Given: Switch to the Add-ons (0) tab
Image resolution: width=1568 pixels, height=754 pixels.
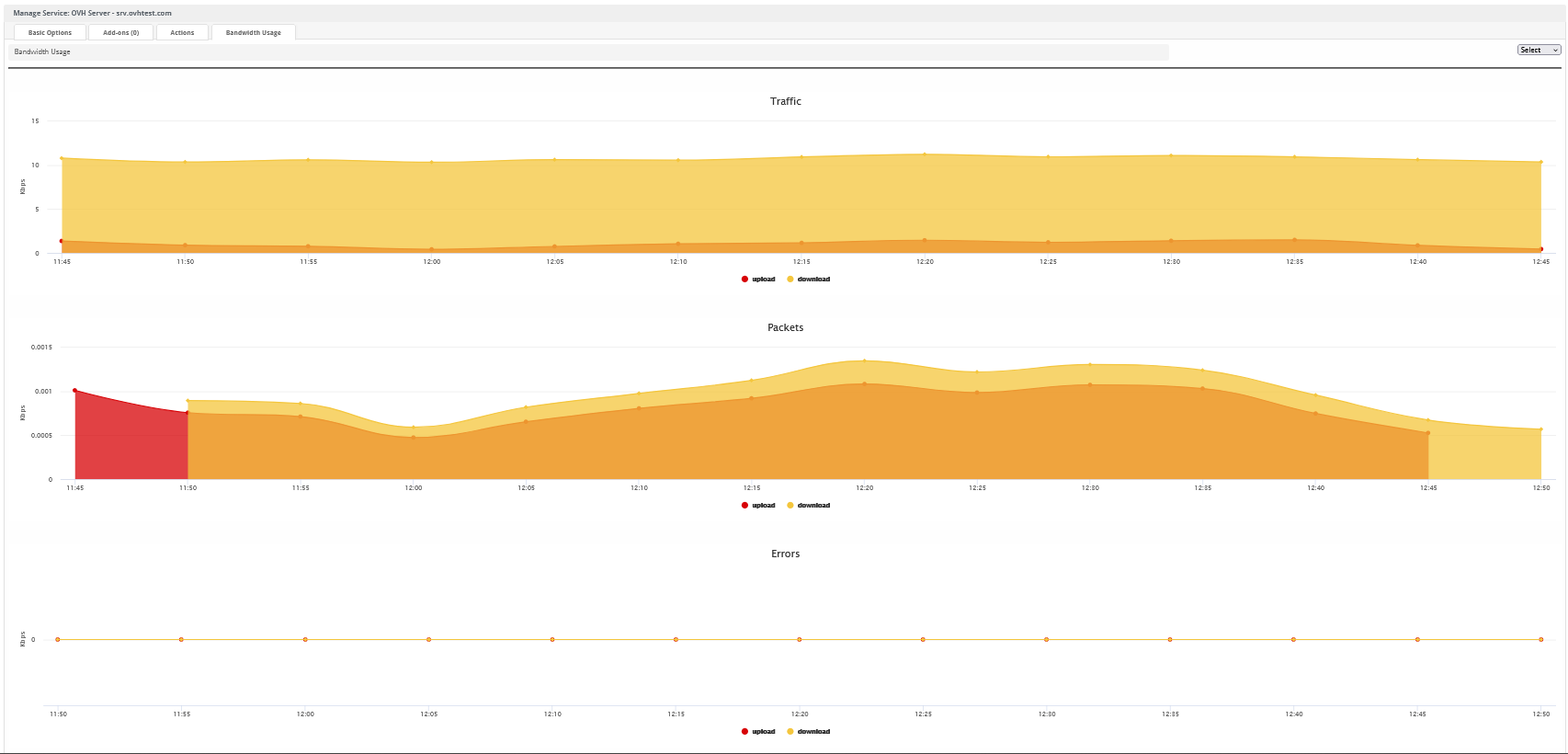Looking at the screenshot, I should click(121, 32).
